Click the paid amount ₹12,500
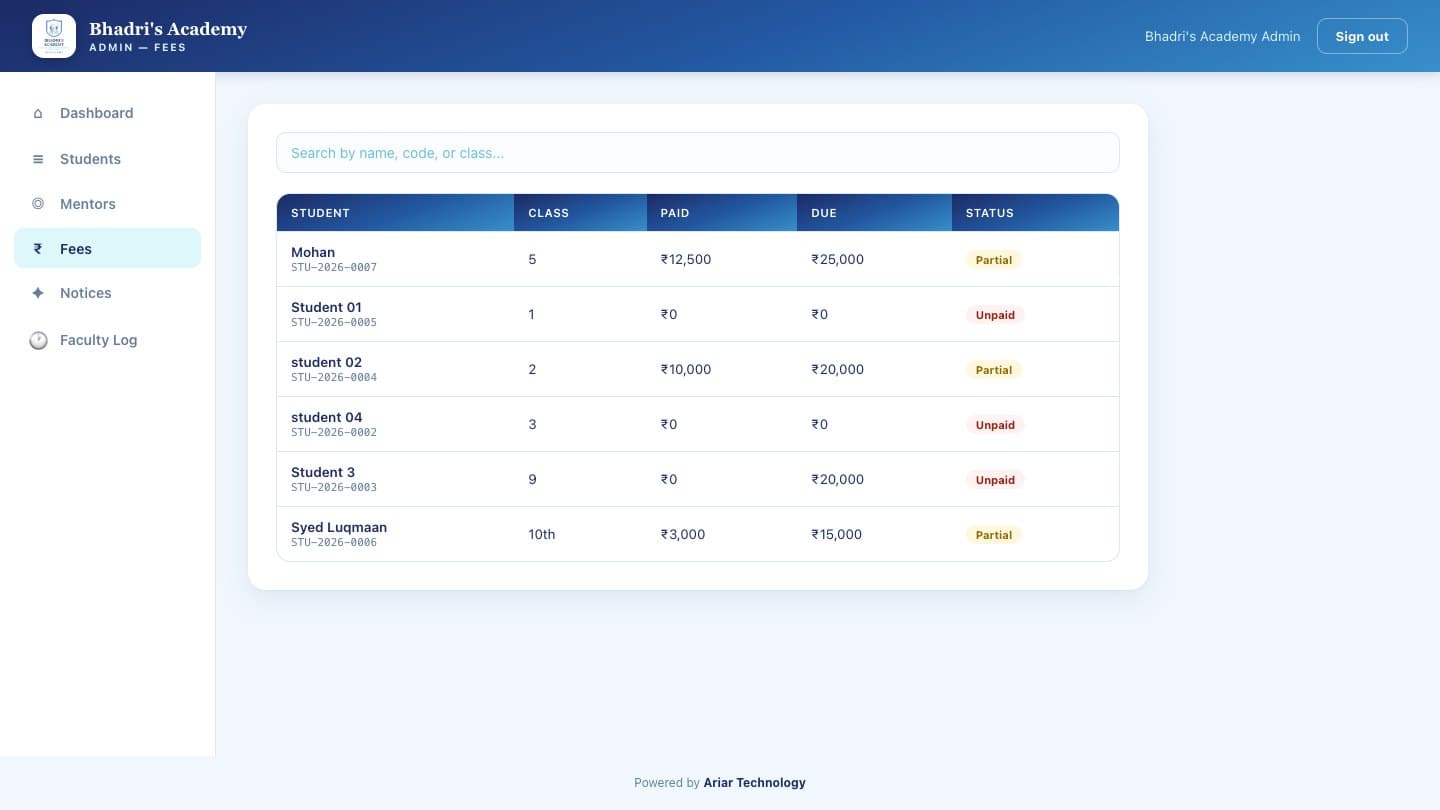Image resolution: width=1440 pixels, height=810 pixels. point(686,259)
